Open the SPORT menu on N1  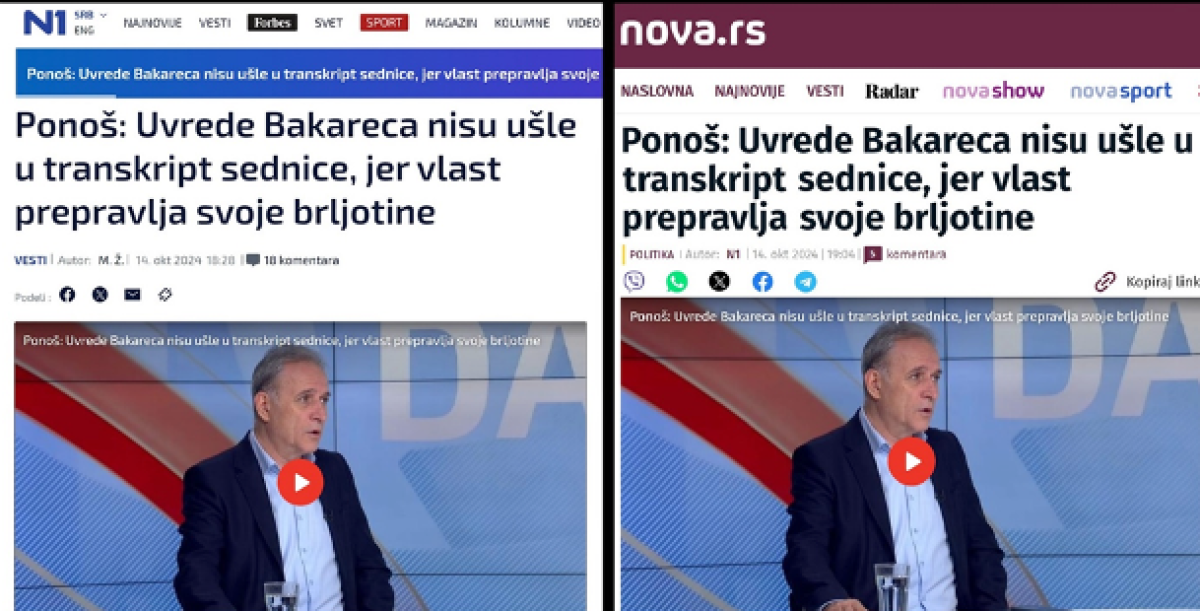385,22
